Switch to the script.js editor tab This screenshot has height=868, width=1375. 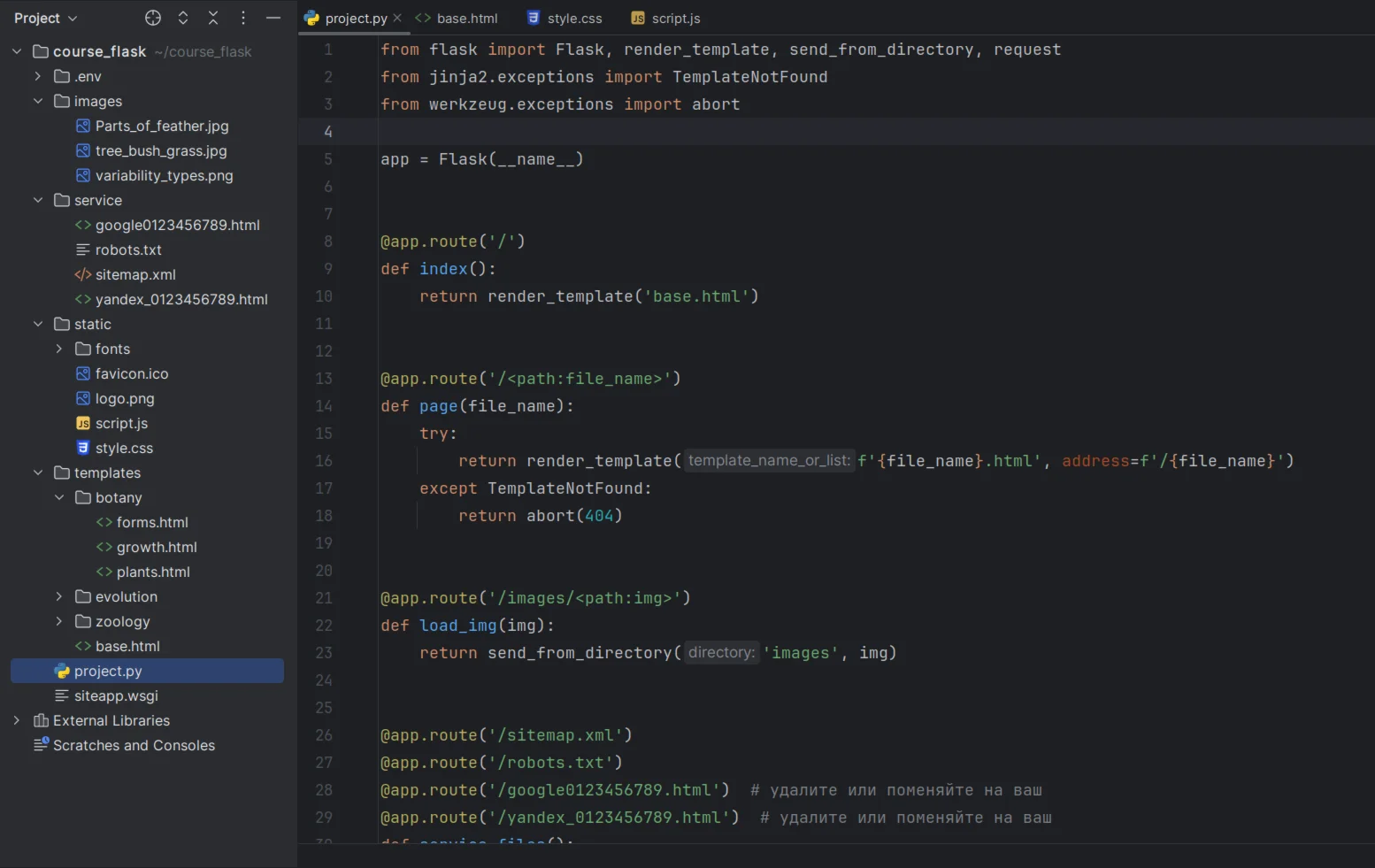pyautogui.click(x=666, y=18)
